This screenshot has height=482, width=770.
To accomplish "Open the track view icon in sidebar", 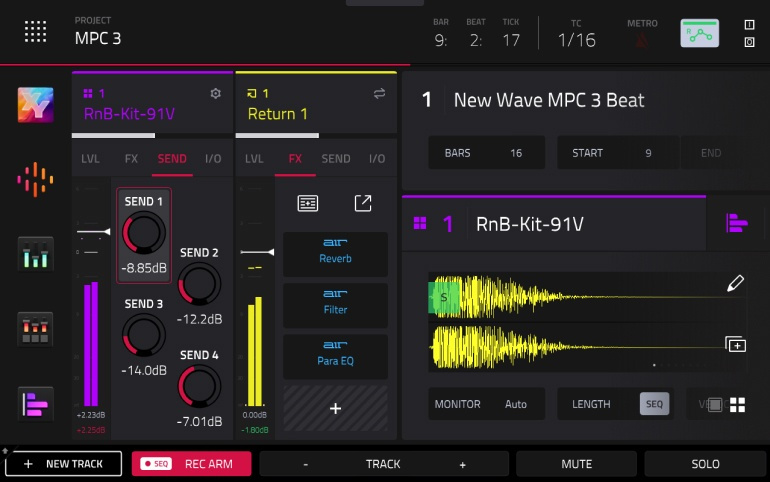I will (x=35, y=404).
